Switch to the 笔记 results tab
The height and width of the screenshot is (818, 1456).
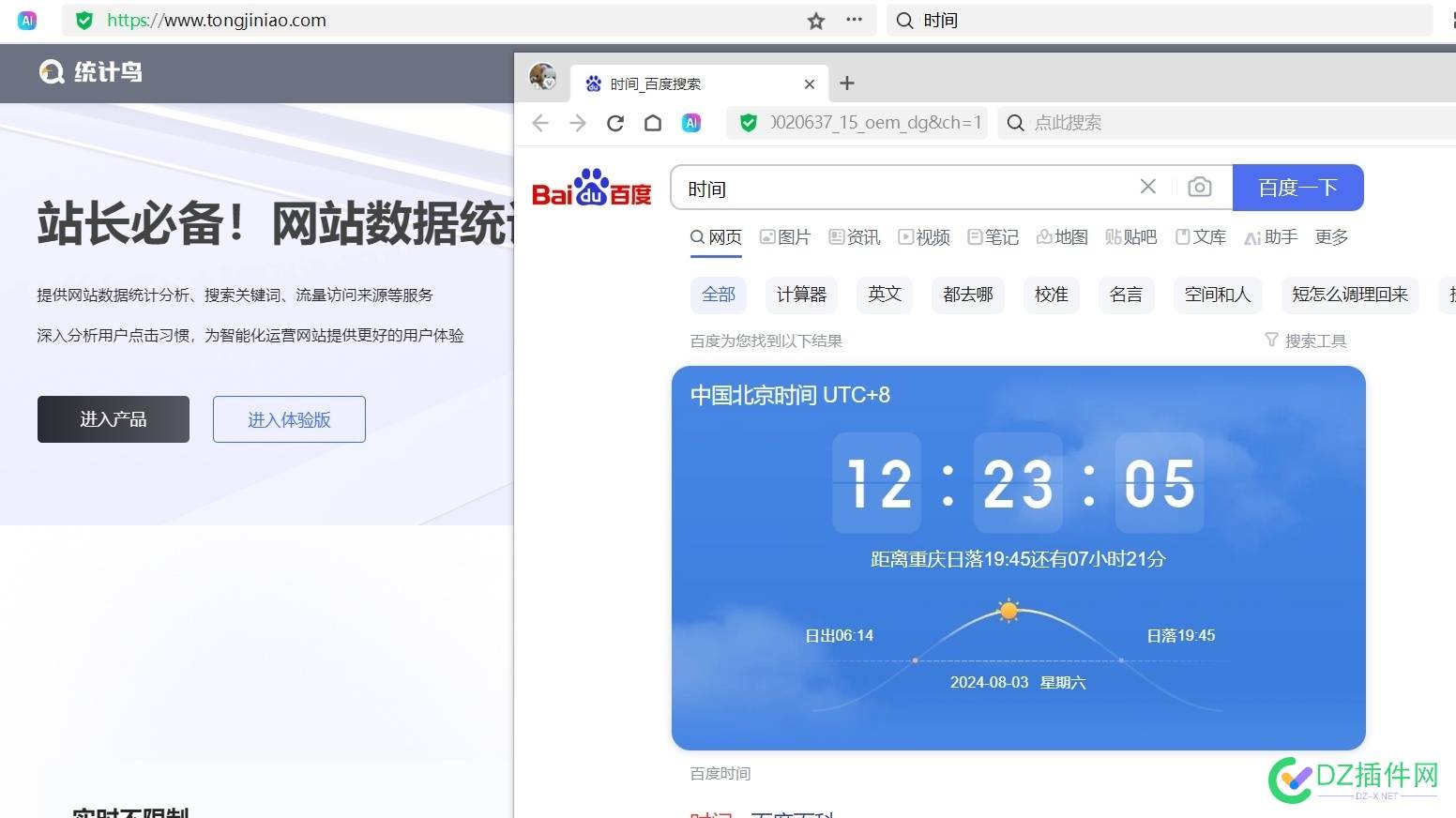pos(993,237)
